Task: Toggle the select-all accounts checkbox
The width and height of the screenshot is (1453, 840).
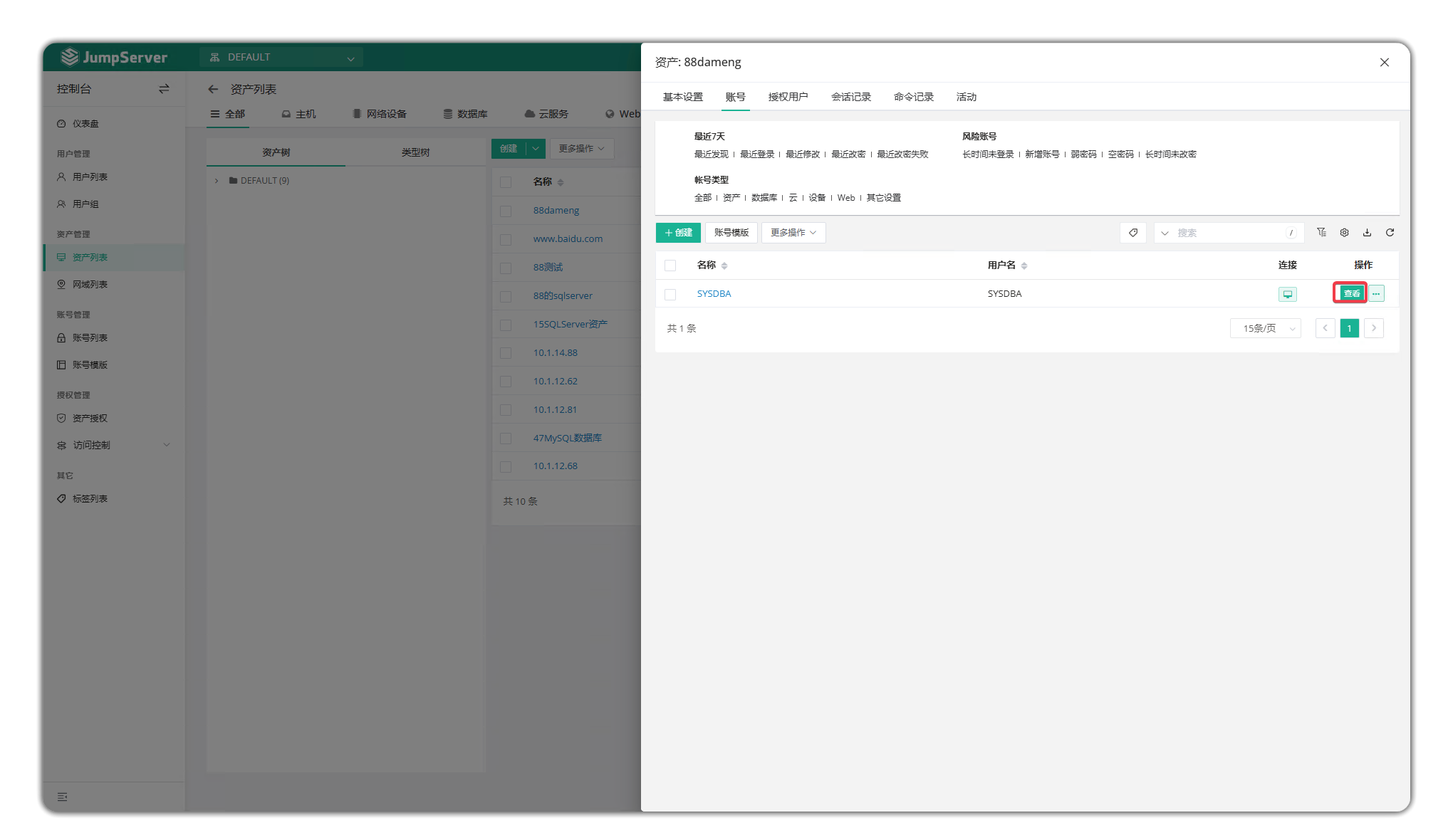Action: pyautogui.click(x=670, y=266)
